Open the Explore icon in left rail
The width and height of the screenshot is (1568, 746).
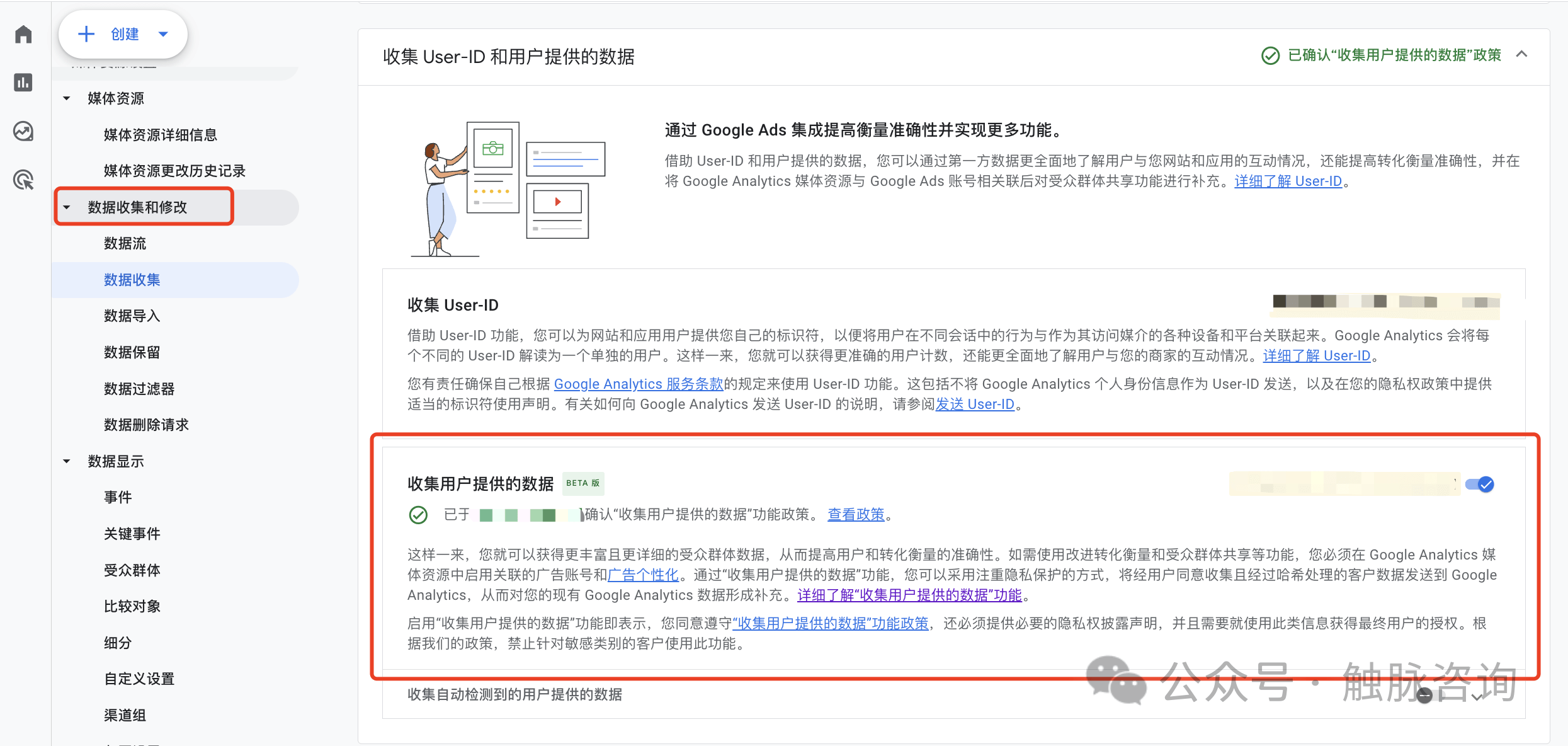coord(23,131)
